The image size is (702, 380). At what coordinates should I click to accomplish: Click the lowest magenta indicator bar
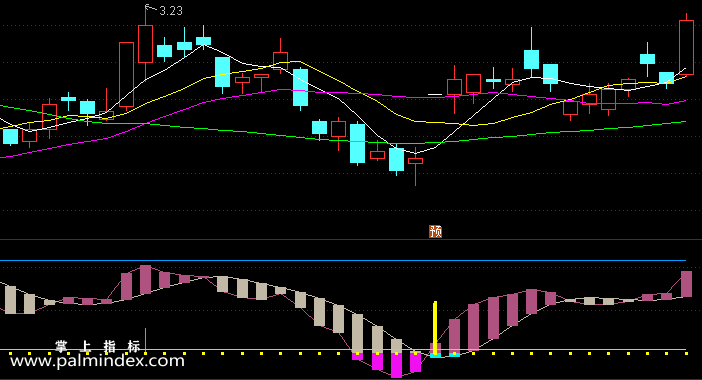[396, 365]
